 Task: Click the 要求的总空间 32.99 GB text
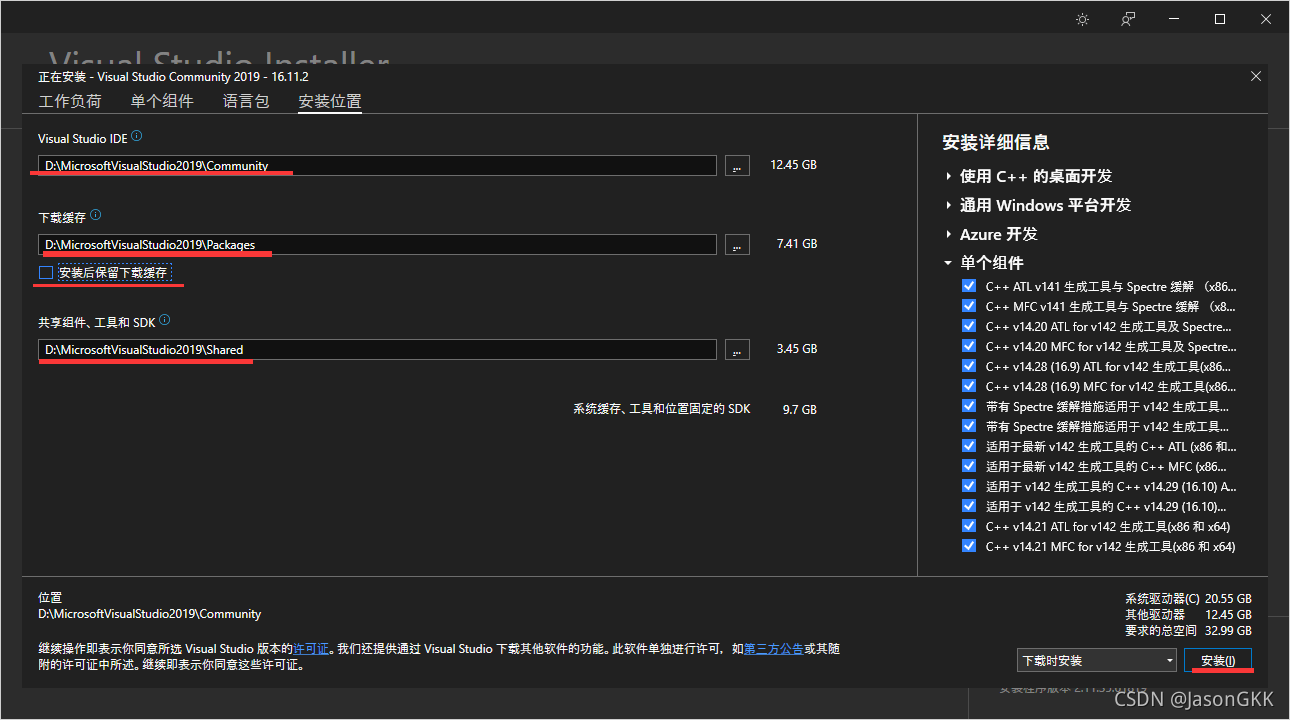coord(1188,630)
